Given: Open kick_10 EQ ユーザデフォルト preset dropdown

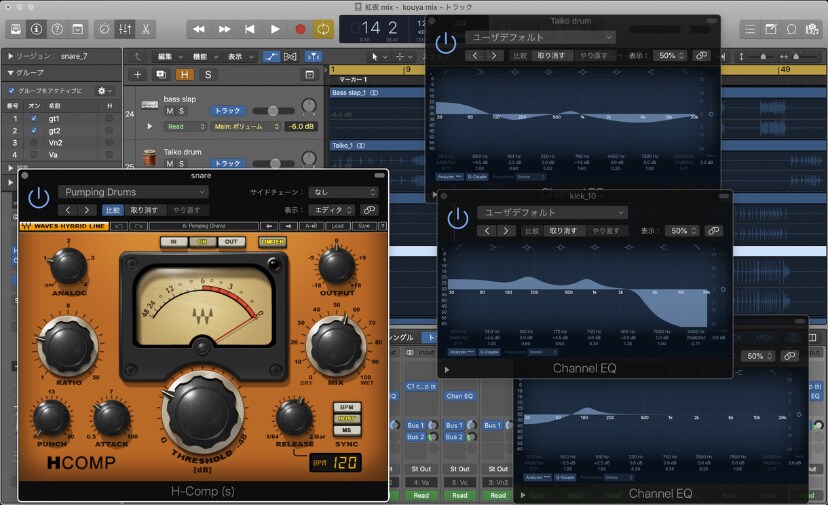Looking at the screenshot, I should pyautogui.click(x=552, y=212).
